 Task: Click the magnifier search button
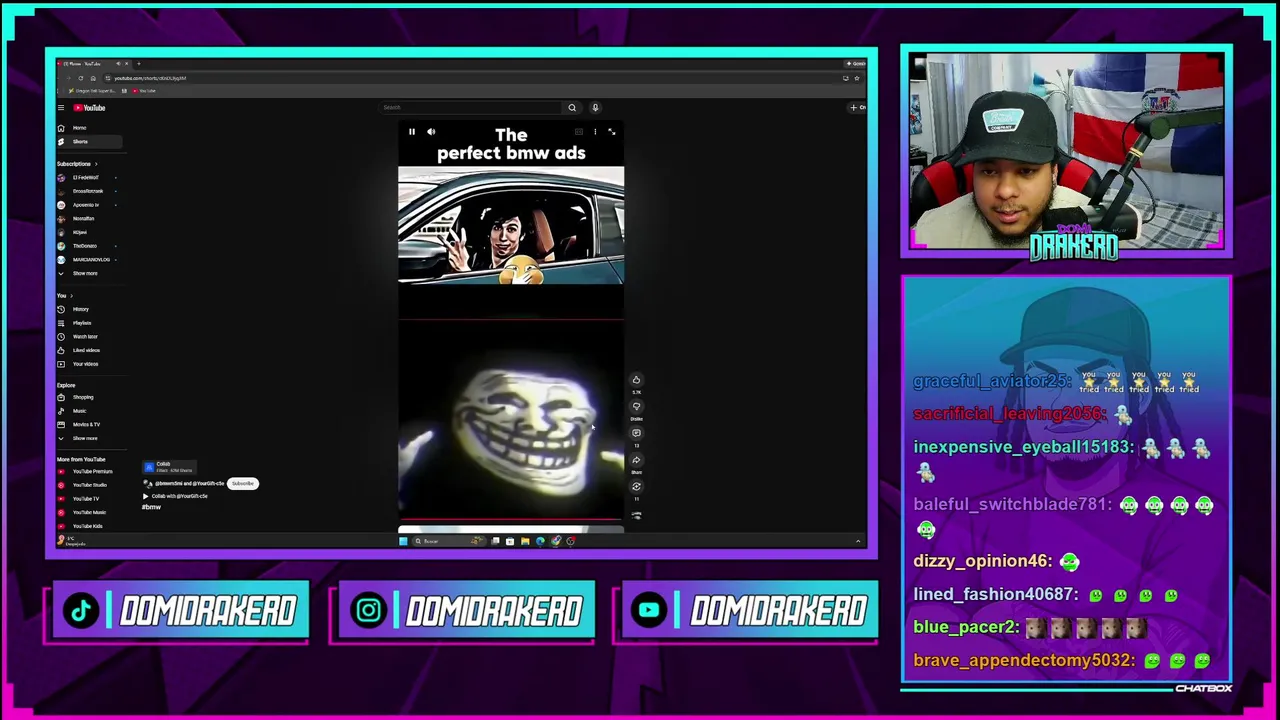(572, 108)
